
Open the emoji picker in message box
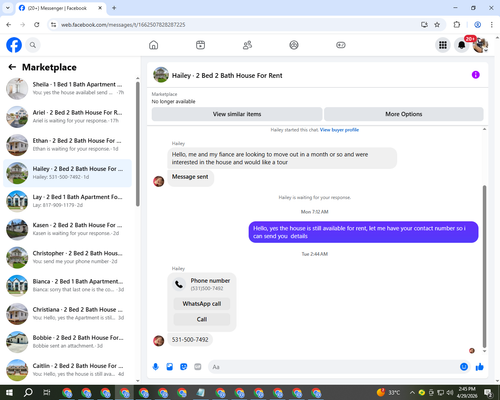(x=464, y=367)
